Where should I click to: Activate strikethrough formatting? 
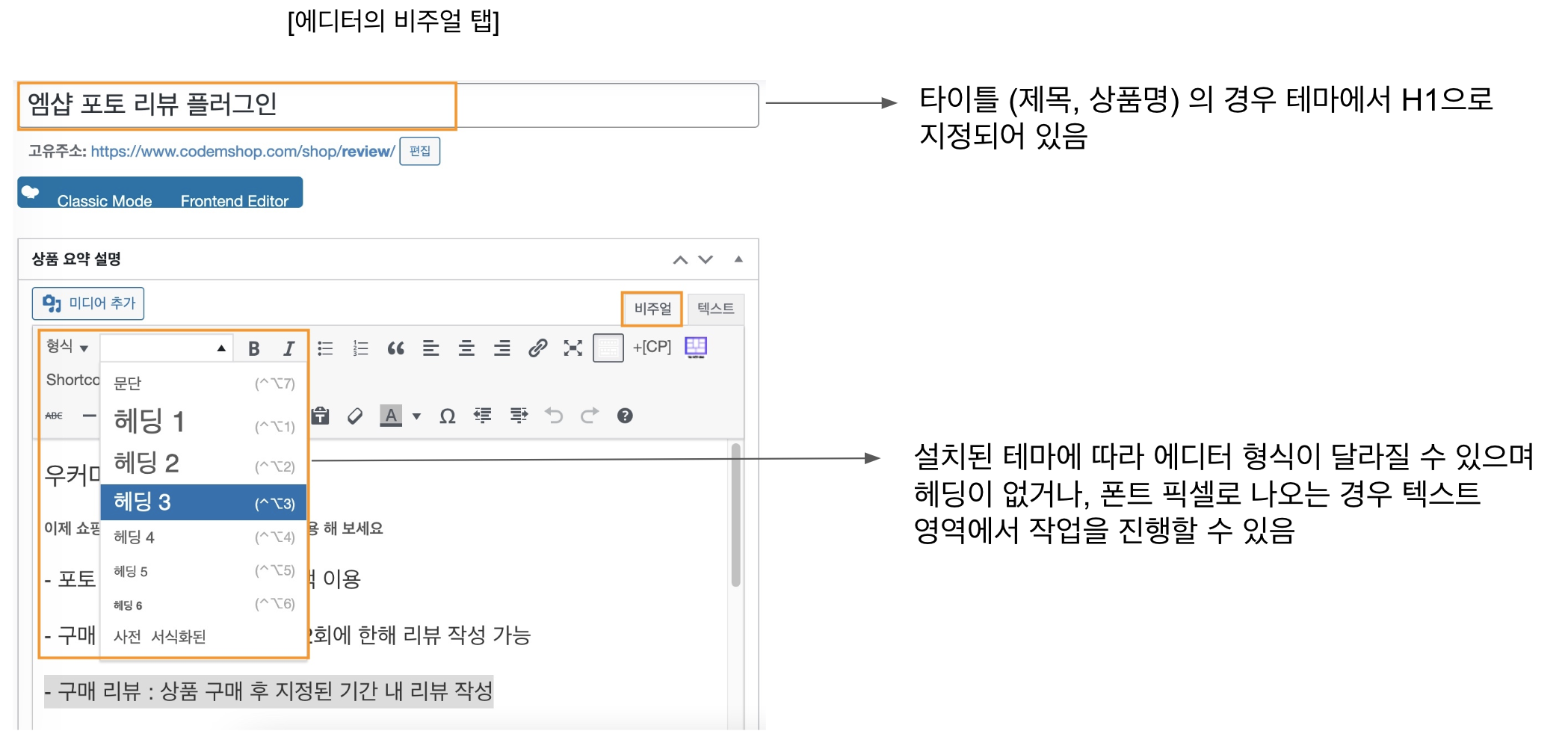coord(52,416)
